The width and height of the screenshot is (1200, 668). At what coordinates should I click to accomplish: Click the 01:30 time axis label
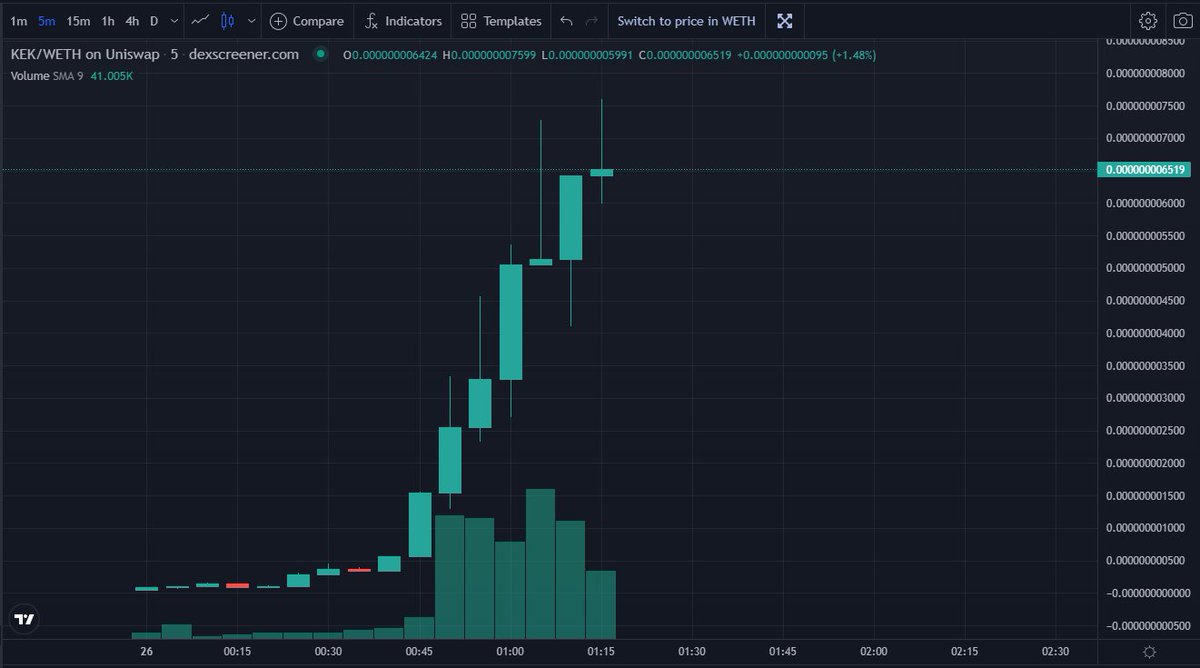click(x=692, y=651)
